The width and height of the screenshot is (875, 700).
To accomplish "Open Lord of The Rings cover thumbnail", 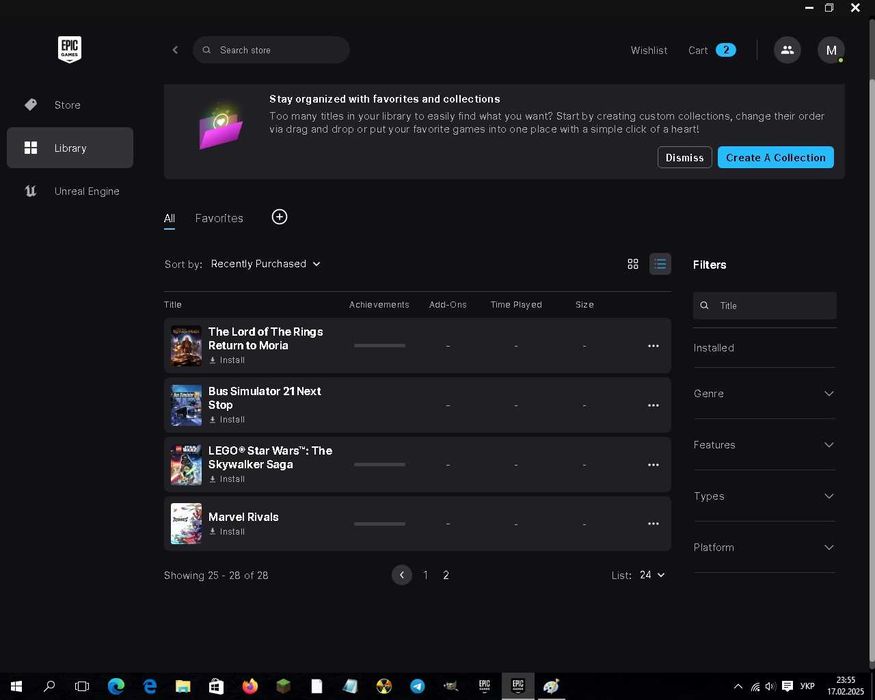I will pyautogui.click(x=186, y=346).
